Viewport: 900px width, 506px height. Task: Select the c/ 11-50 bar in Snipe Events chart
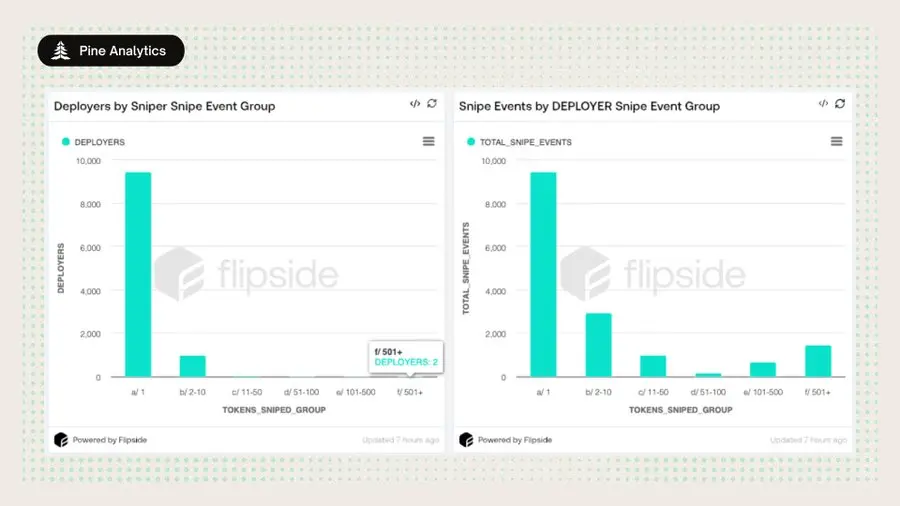653,366
